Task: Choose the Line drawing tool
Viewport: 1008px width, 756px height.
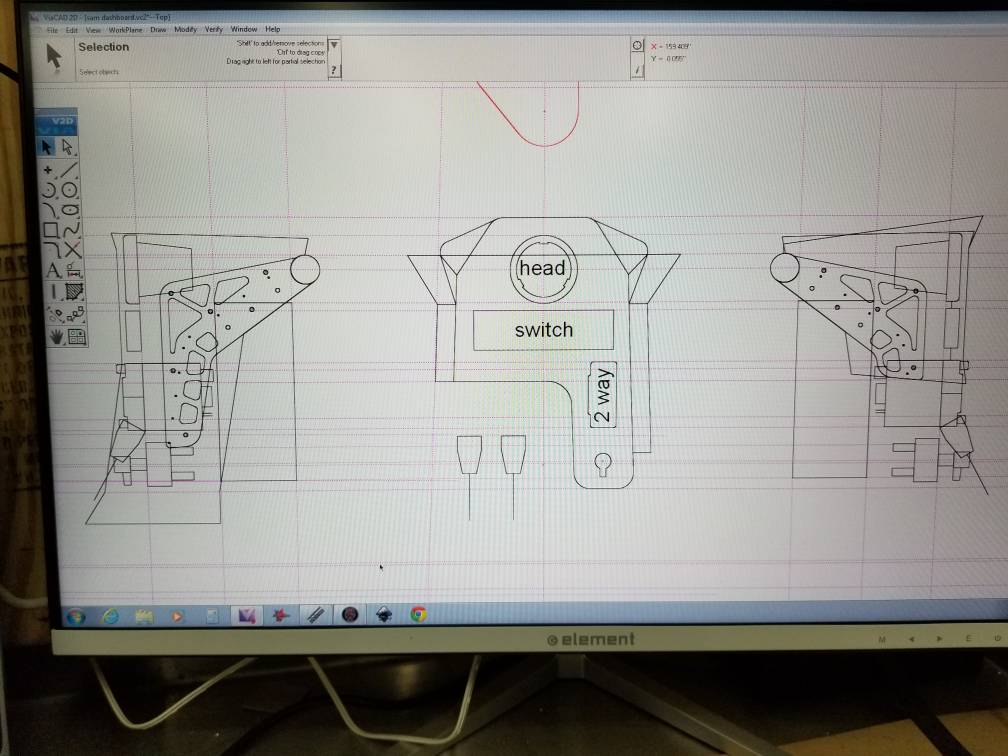Action: click(69, 169)
